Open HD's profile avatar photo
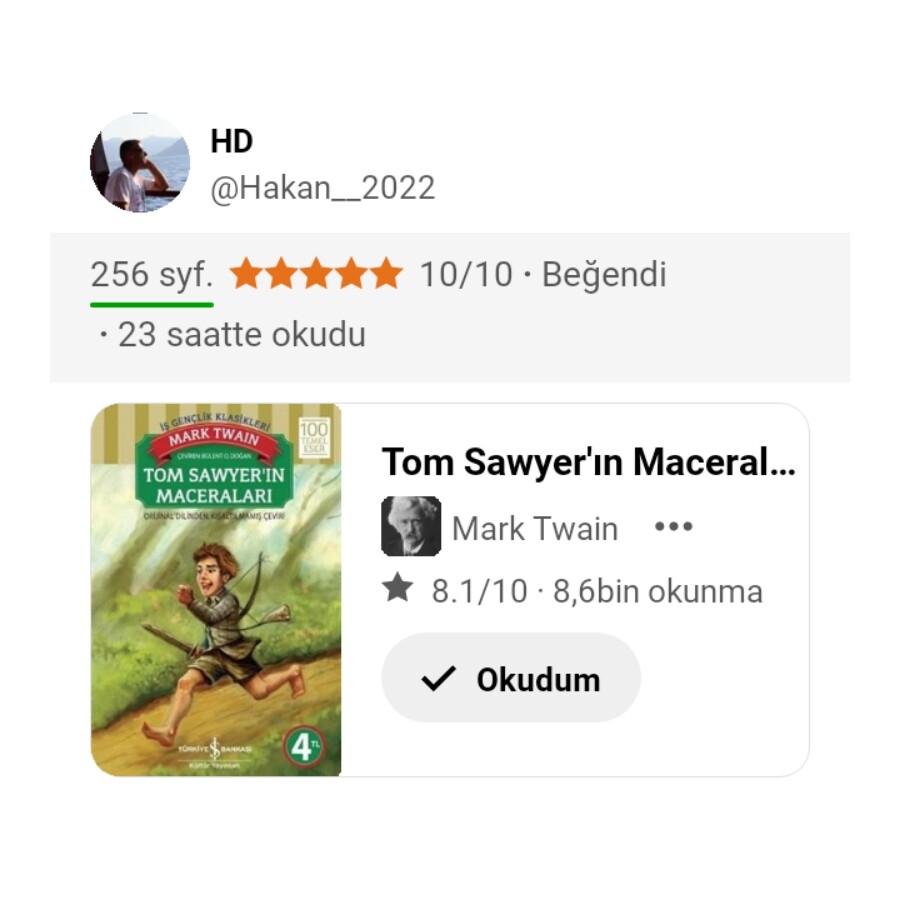This screenshot has width=900, height=900. (x=140, y=163)
